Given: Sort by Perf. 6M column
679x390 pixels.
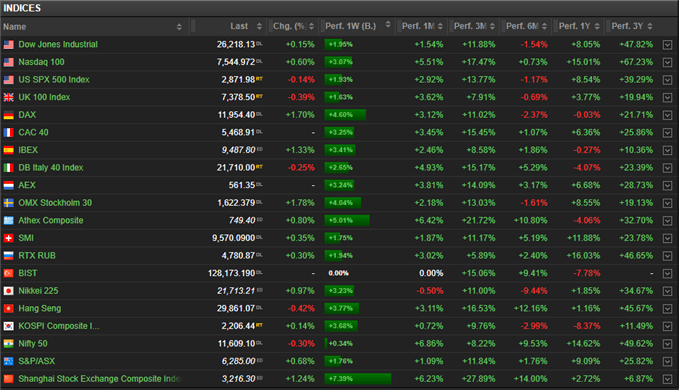Looking at the screenshot, I should [x=544, y=26].
